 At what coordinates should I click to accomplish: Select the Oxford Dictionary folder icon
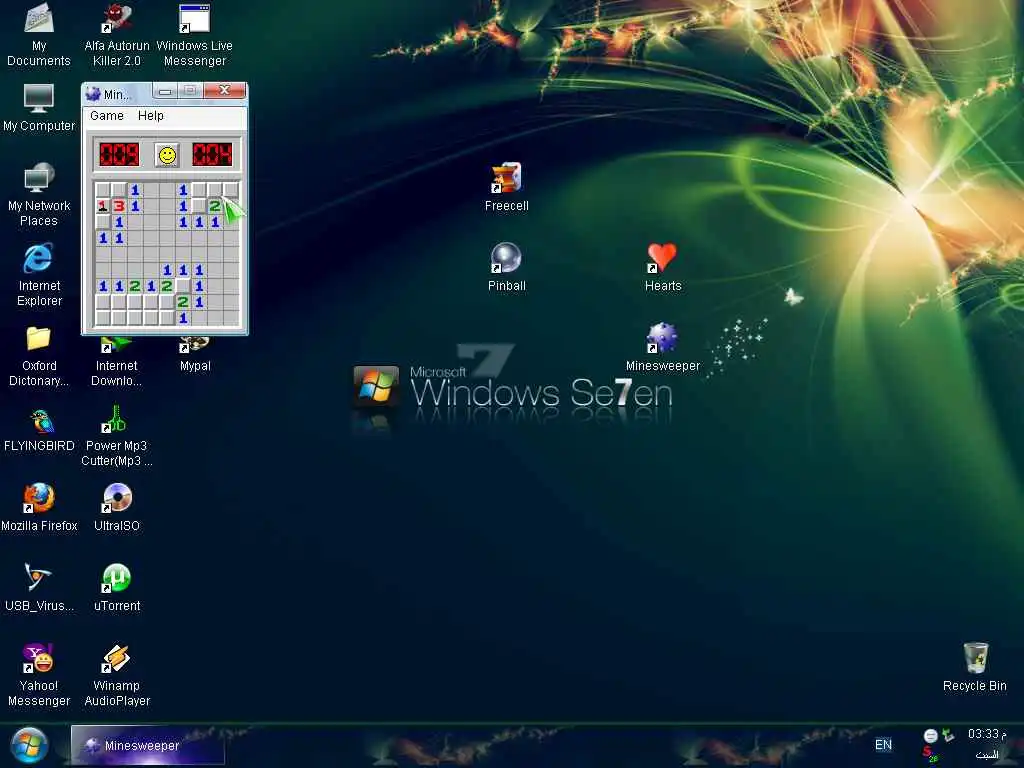coord(39,356)
